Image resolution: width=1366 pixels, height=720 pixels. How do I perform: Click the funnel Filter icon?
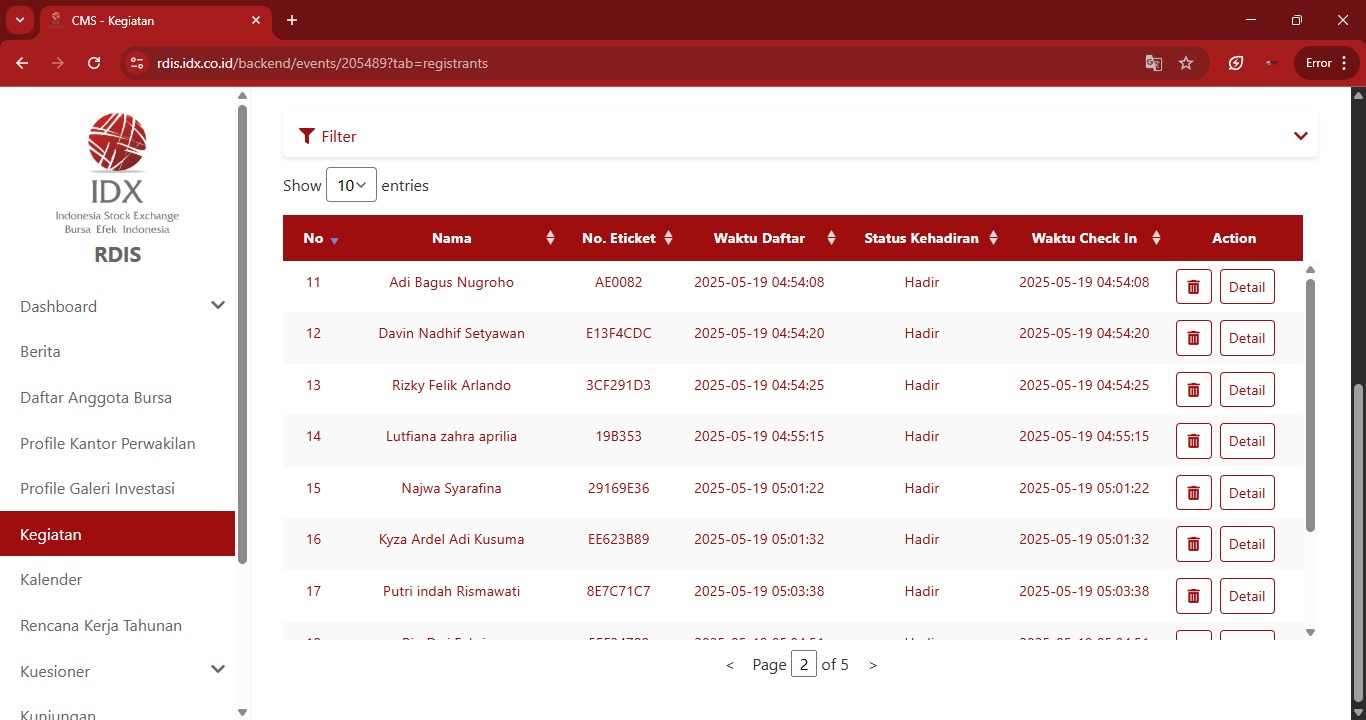pyautogui.click(x=307, y=136)
